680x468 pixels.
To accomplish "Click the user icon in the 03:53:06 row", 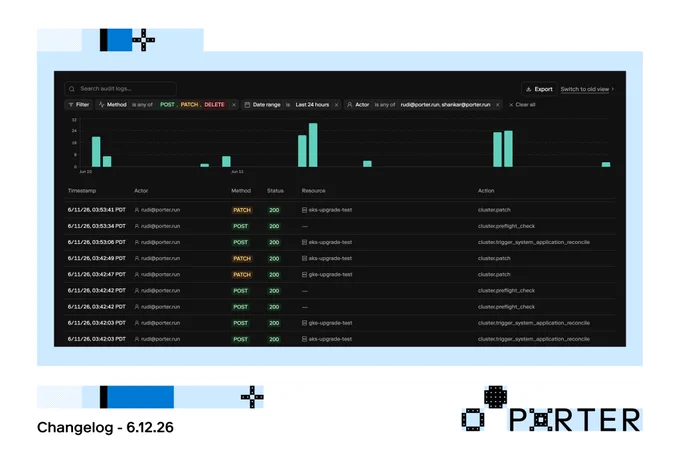I will point(137,242).
